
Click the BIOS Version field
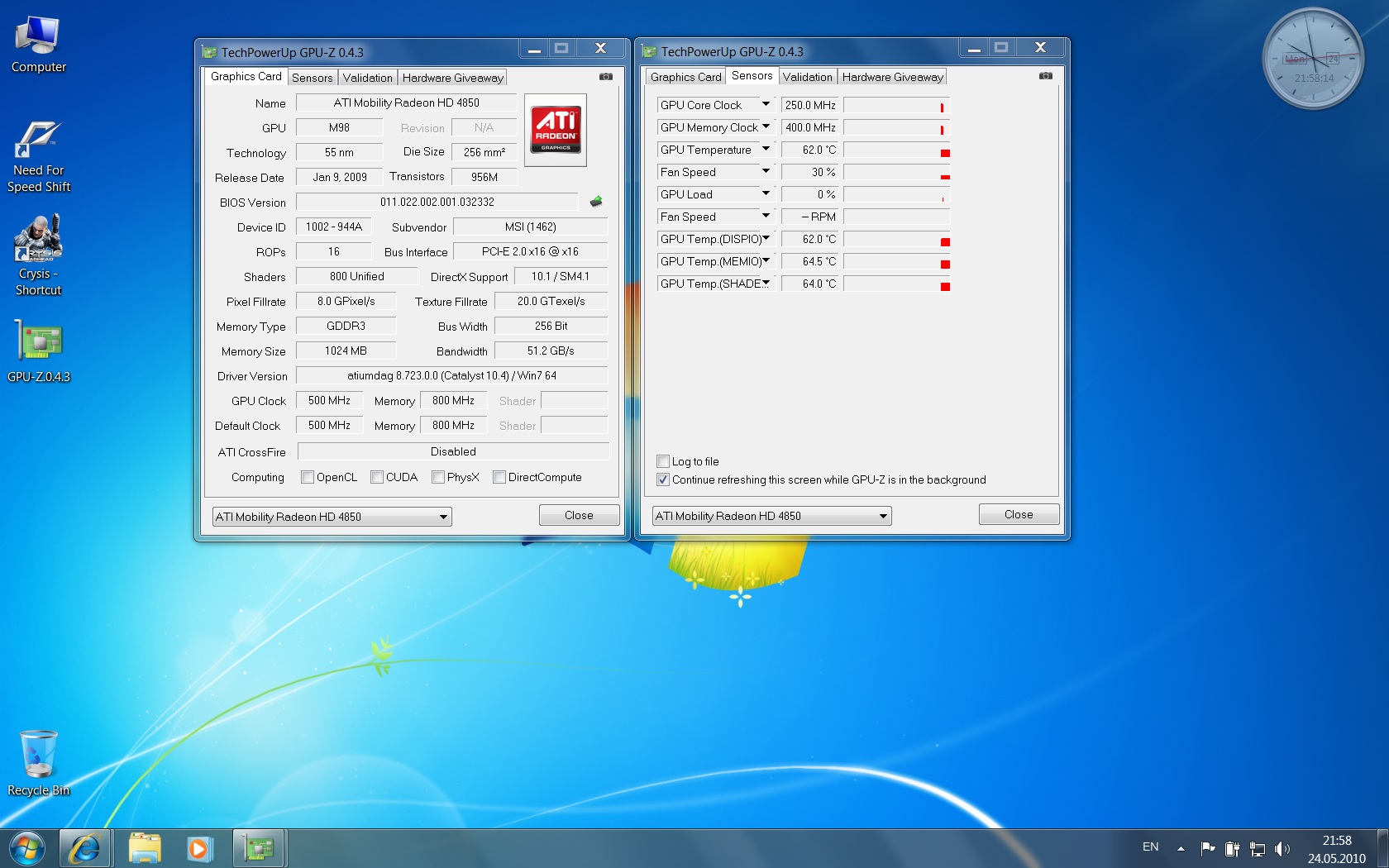click(437, 202)
